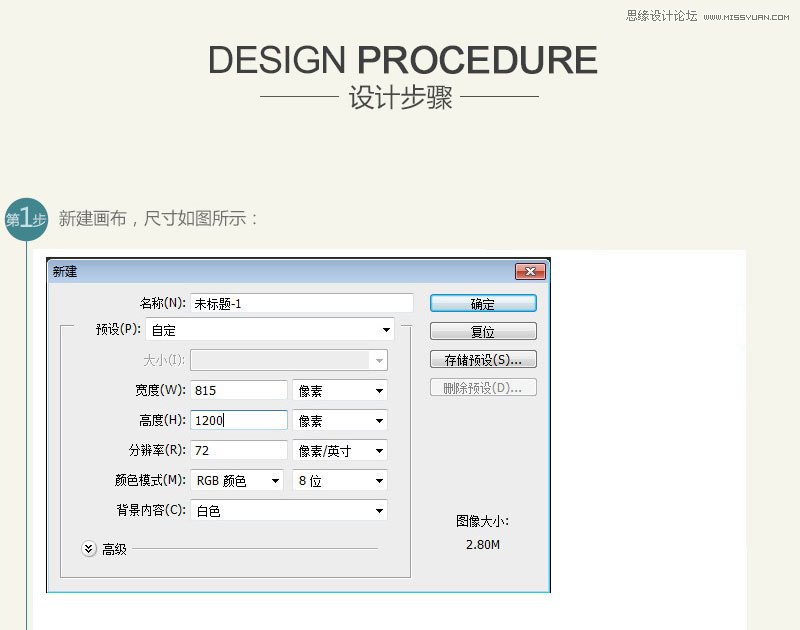Open the 宽度 unit dropdown showing 像素
Image resolution: width=800 pixels, height=630 pixels.
pyautogui.click(x=340, y=391)
